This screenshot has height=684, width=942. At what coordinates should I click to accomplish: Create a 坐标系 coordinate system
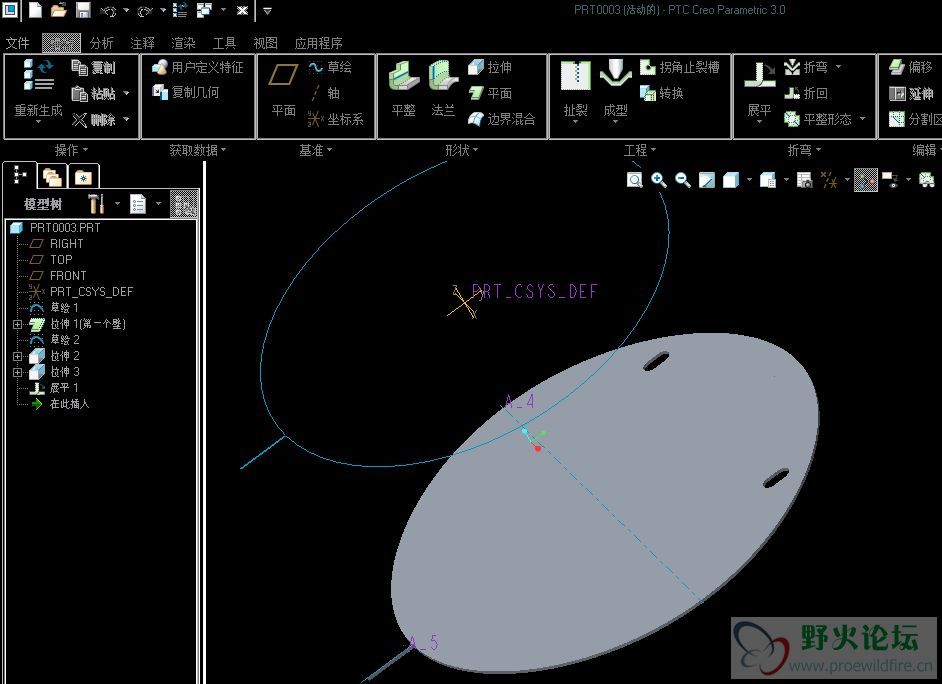click(336, 119)
